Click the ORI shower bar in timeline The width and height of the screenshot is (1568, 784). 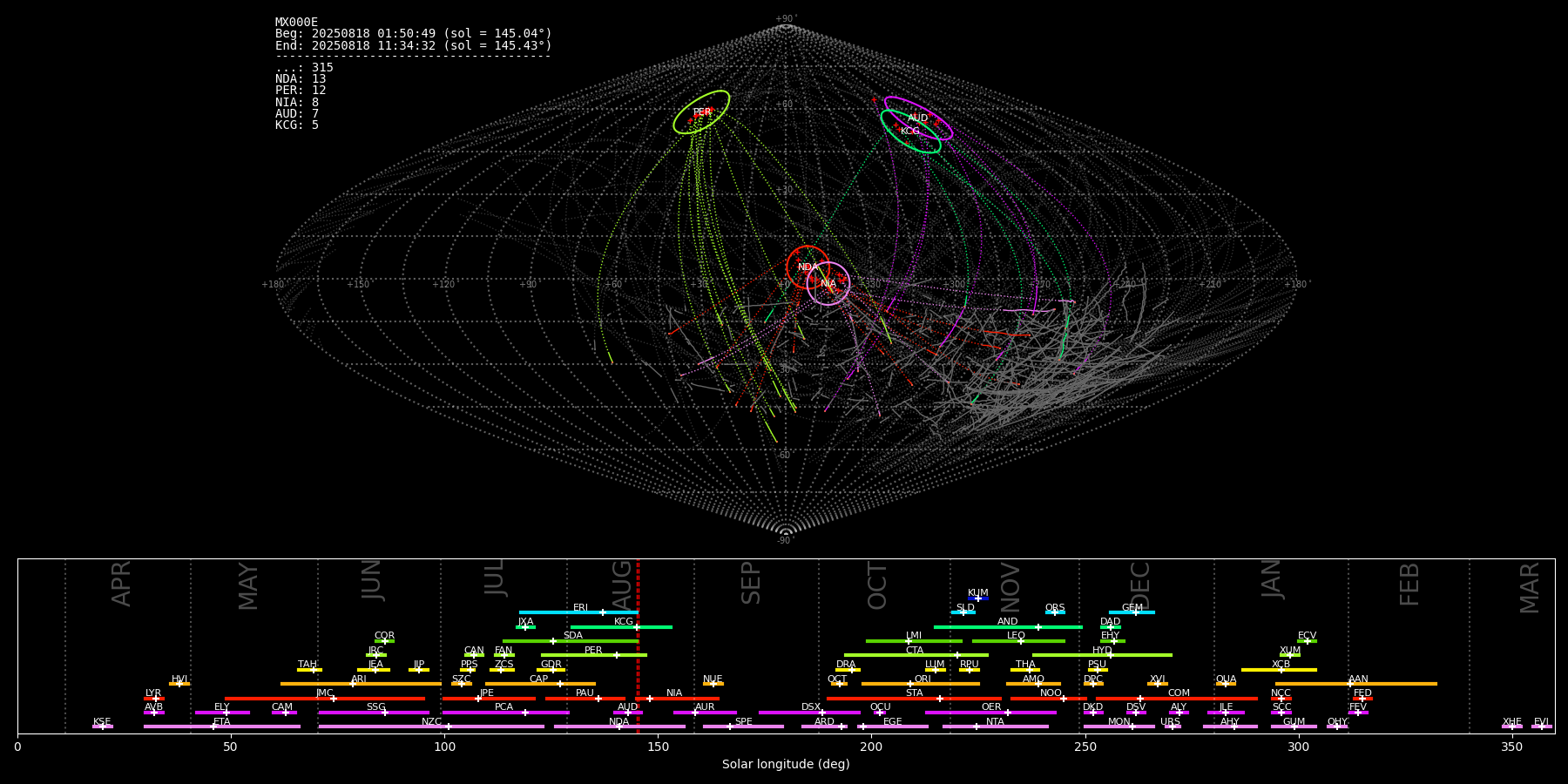921,684
